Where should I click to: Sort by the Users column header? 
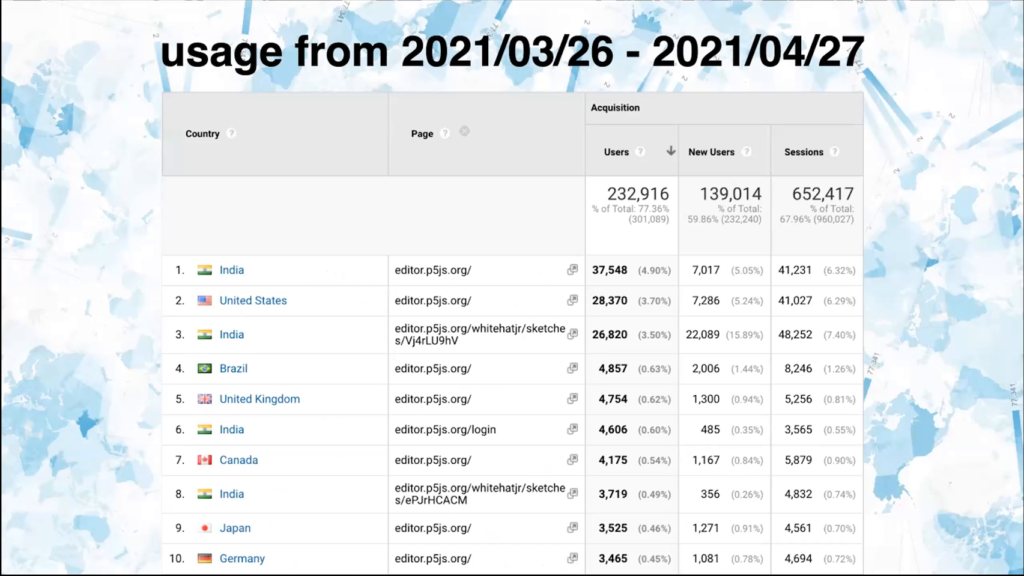pyautogui.click(x=616, y=152)
